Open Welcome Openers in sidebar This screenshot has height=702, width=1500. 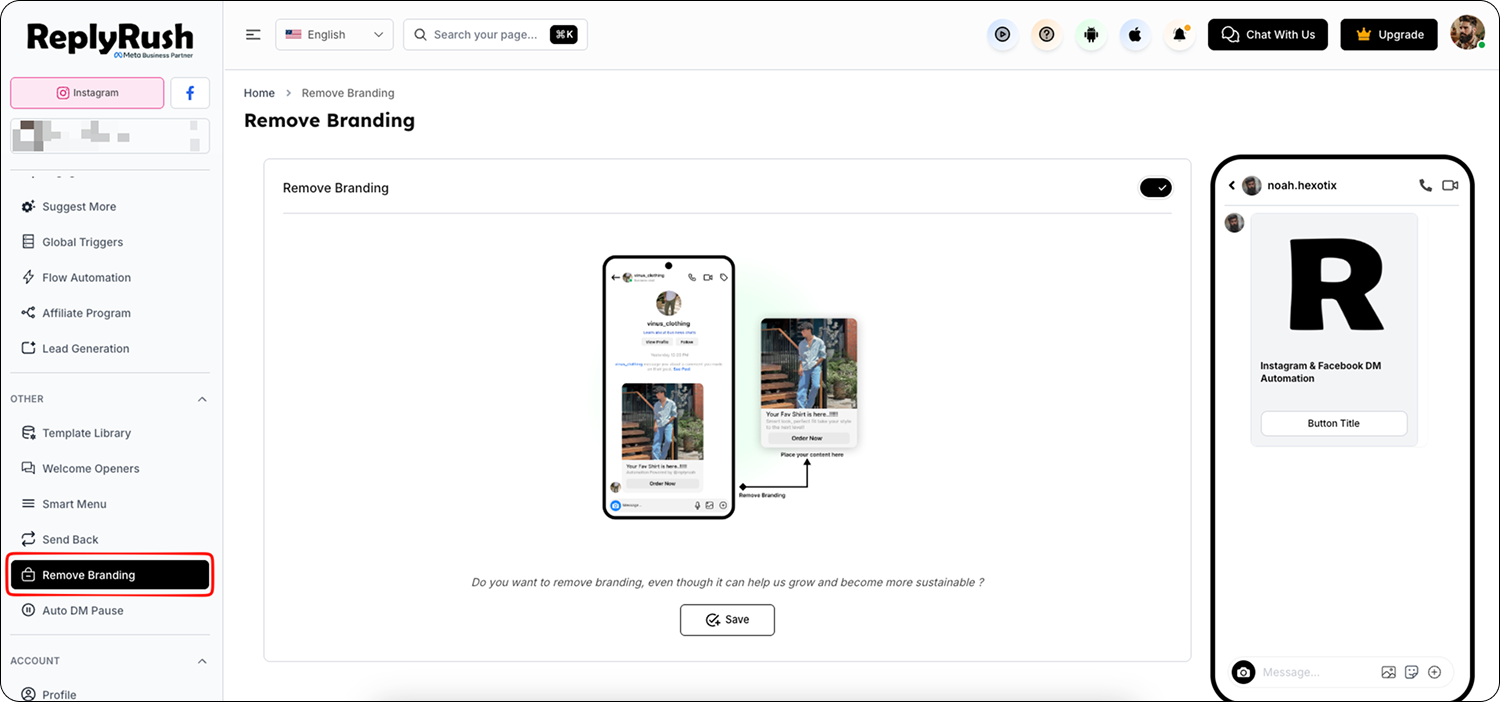pyautogui.click(x=110, y=469)
